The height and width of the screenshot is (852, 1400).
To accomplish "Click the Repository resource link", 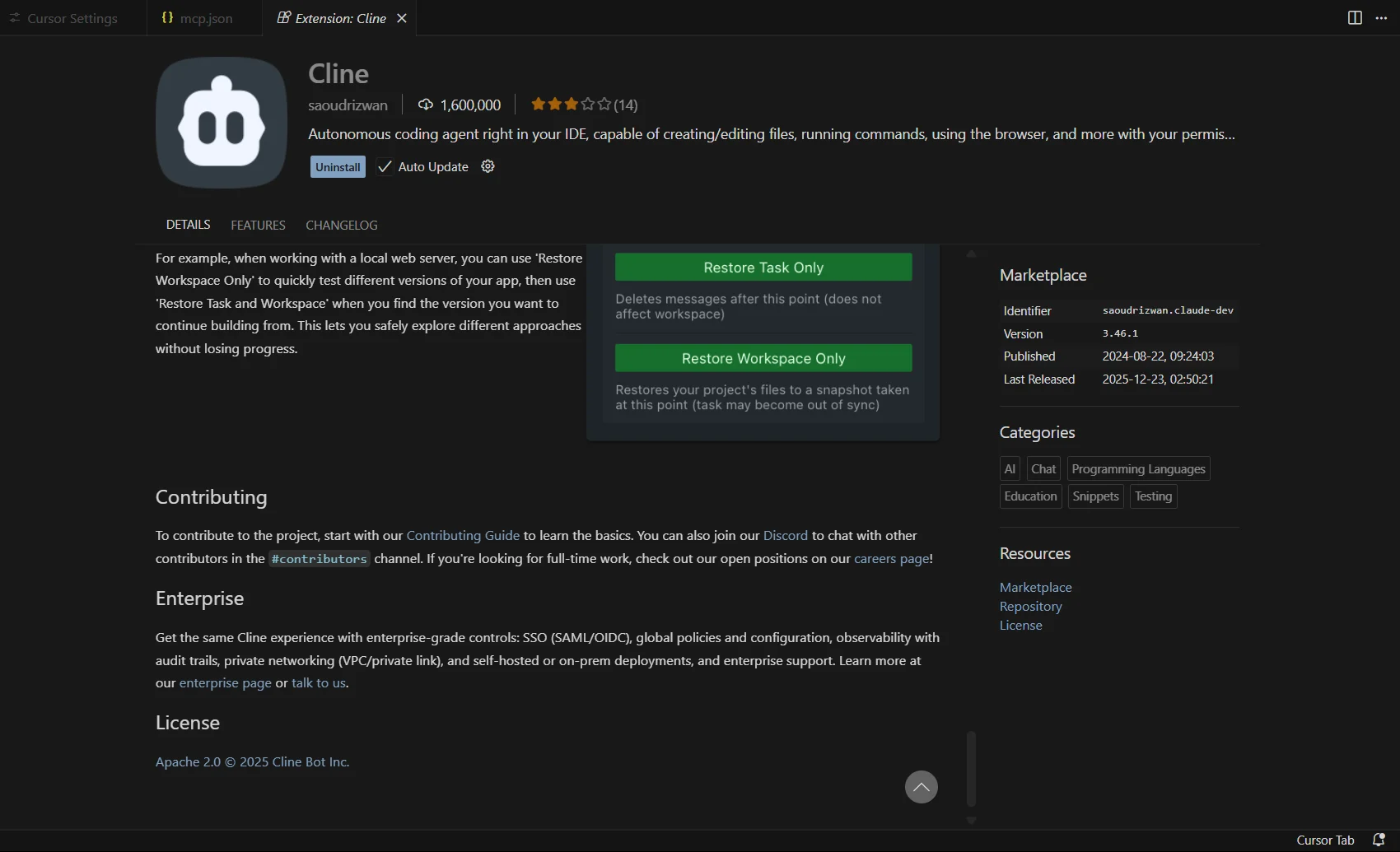I will tap(1030, 607).
